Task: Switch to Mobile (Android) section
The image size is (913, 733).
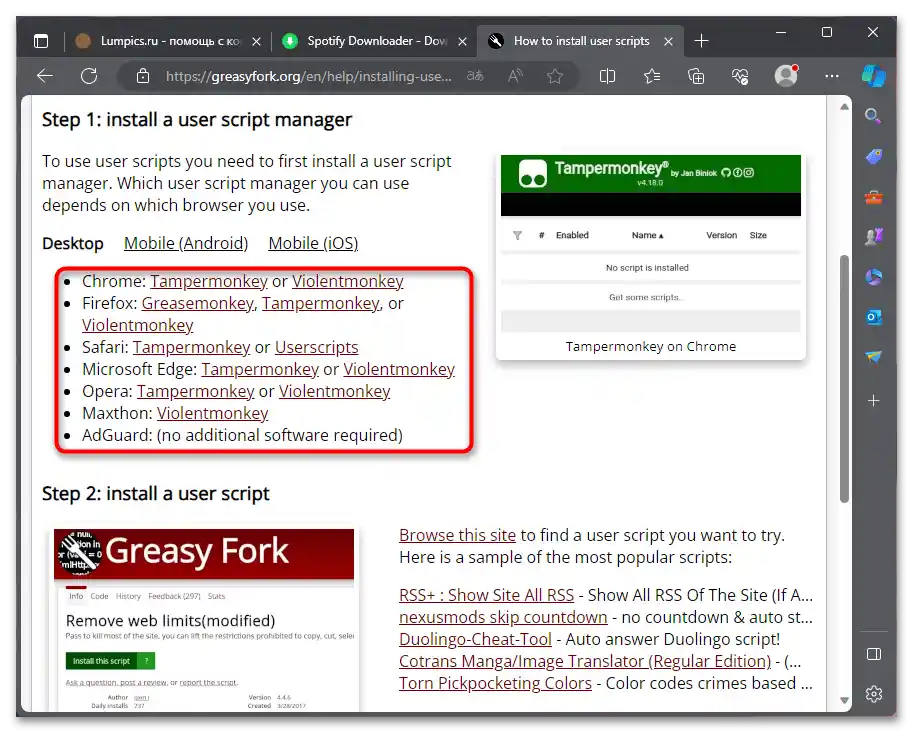Action: (x=186, y=243)
